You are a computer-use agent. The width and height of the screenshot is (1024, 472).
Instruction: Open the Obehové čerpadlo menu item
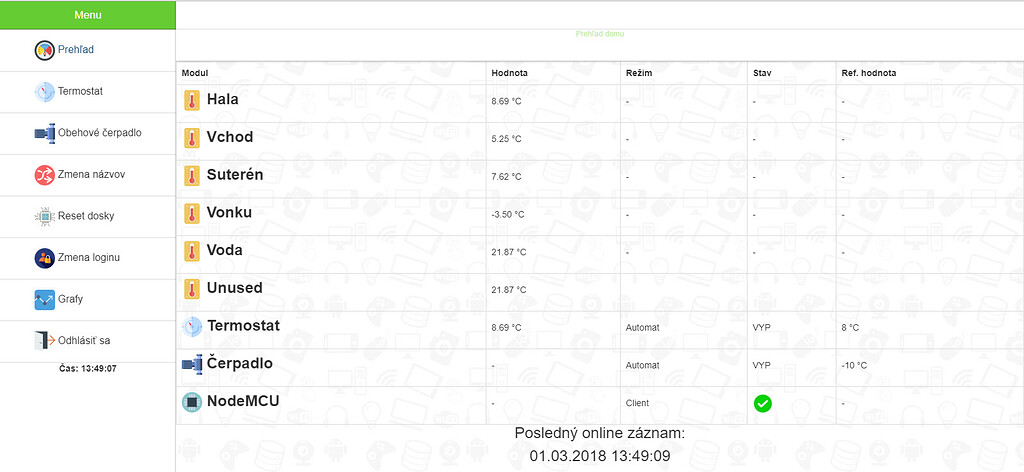coord(100,133)
